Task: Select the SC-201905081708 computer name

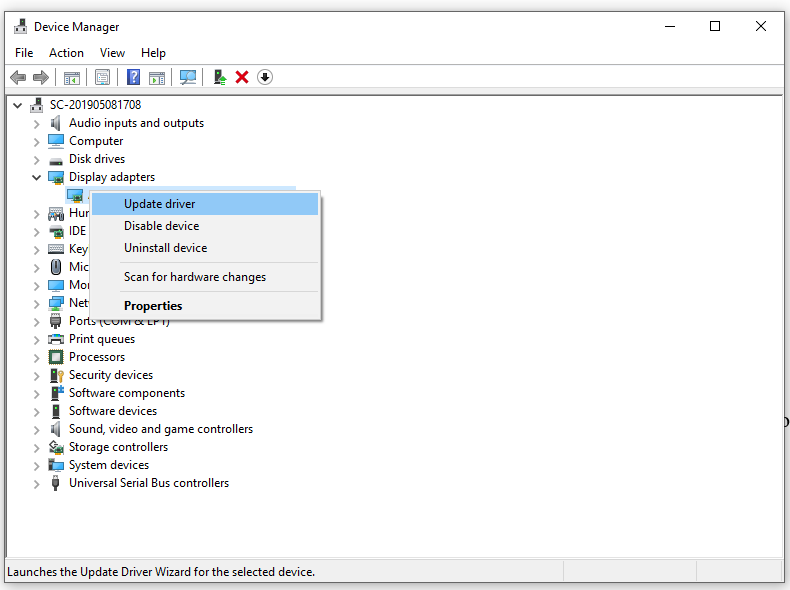Action: [x=95, y=105]
